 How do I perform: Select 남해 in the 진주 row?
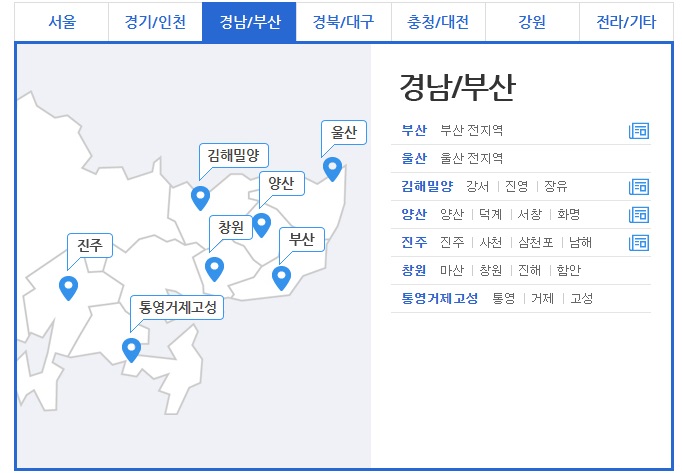click(x=581, y=242)
